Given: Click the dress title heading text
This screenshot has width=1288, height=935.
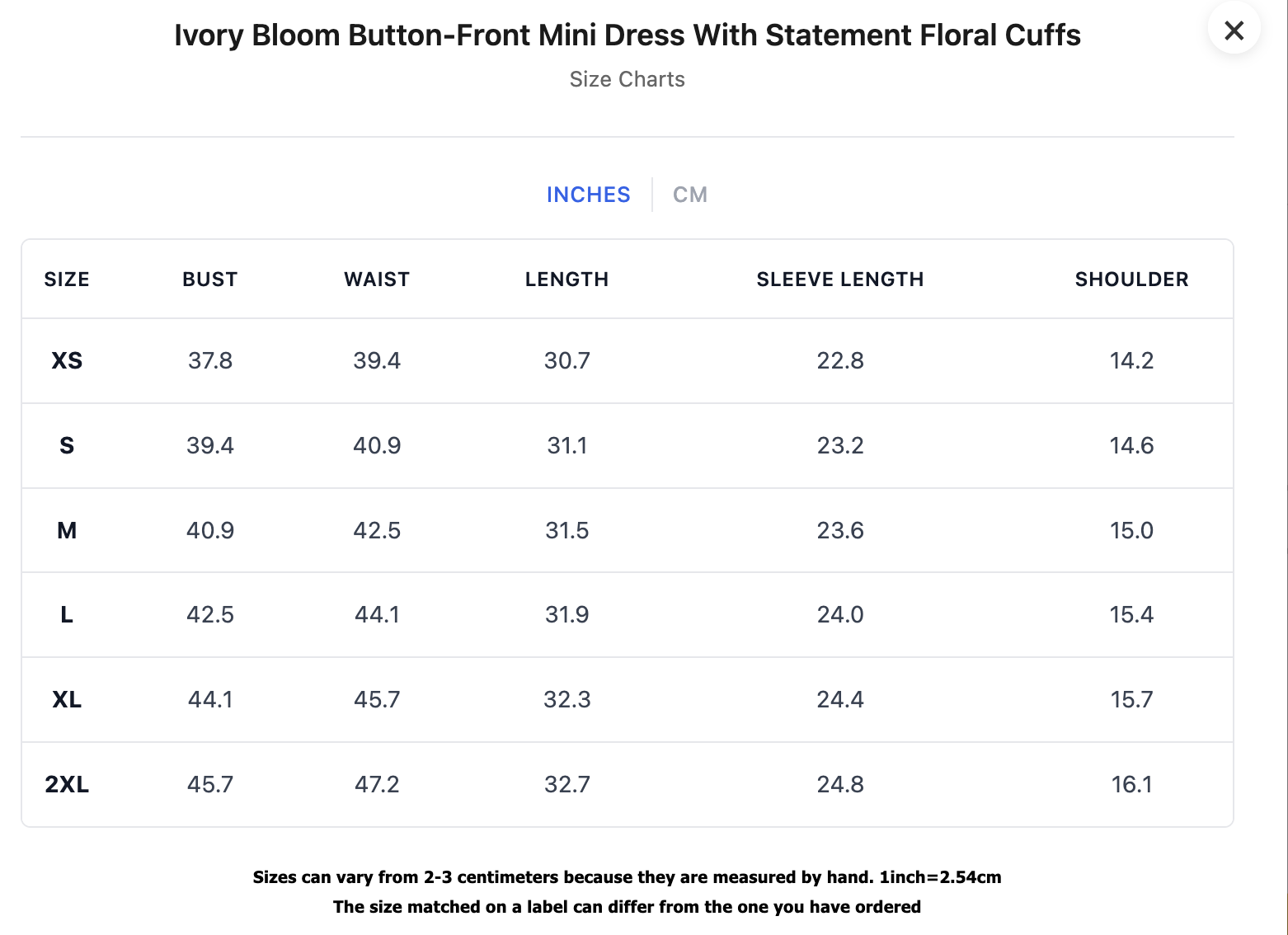Looking at the screenshot, I should pyautogui.click(x=628, y=35).
